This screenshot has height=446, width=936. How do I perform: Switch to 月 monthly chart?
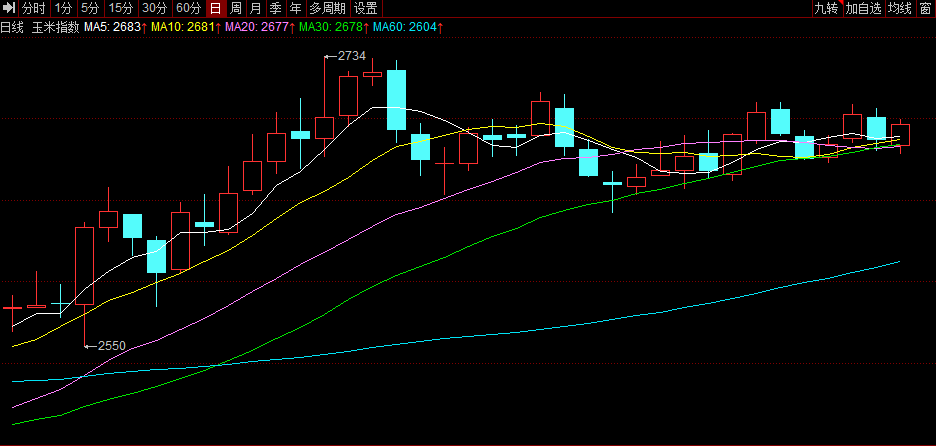point(255,8)
